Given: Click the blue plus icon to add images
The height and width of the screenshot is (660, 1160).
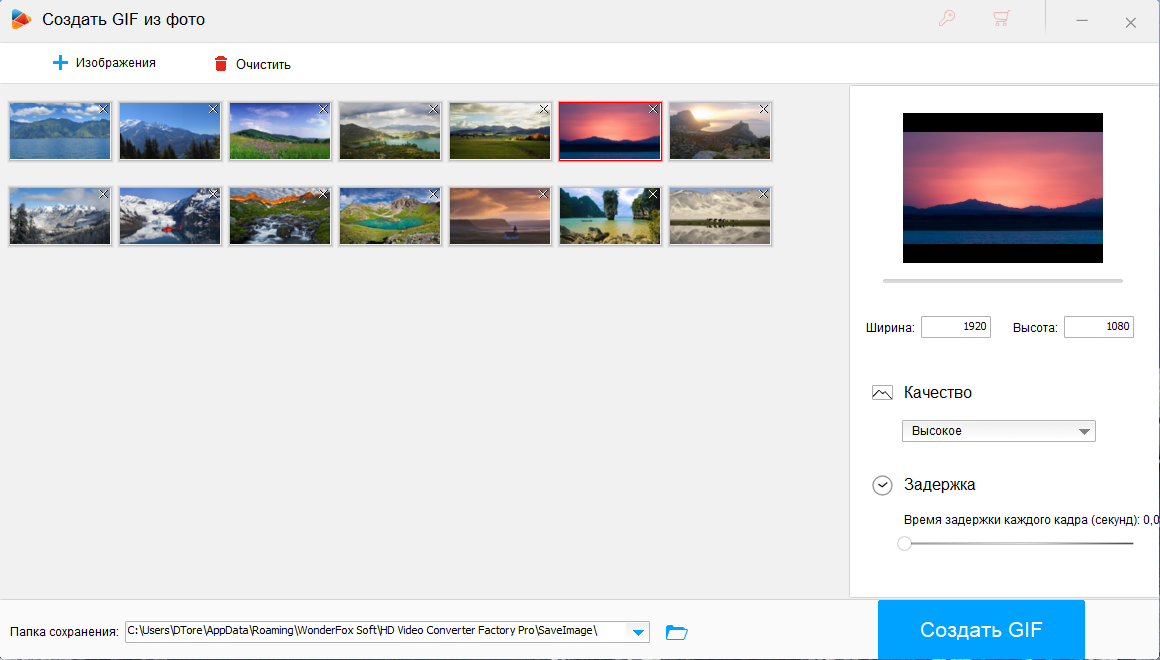Looking at the screenshot, I should [60, 63].
